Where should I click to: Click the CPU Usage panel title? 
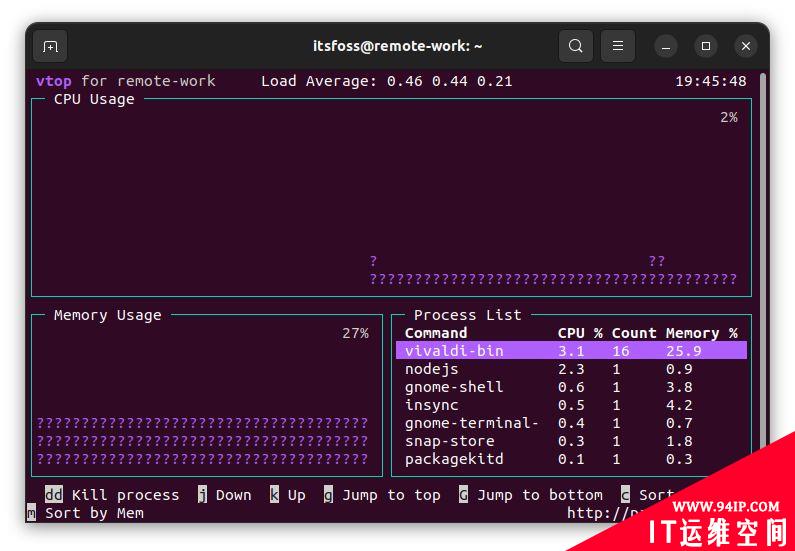click(x=94, y=99)
